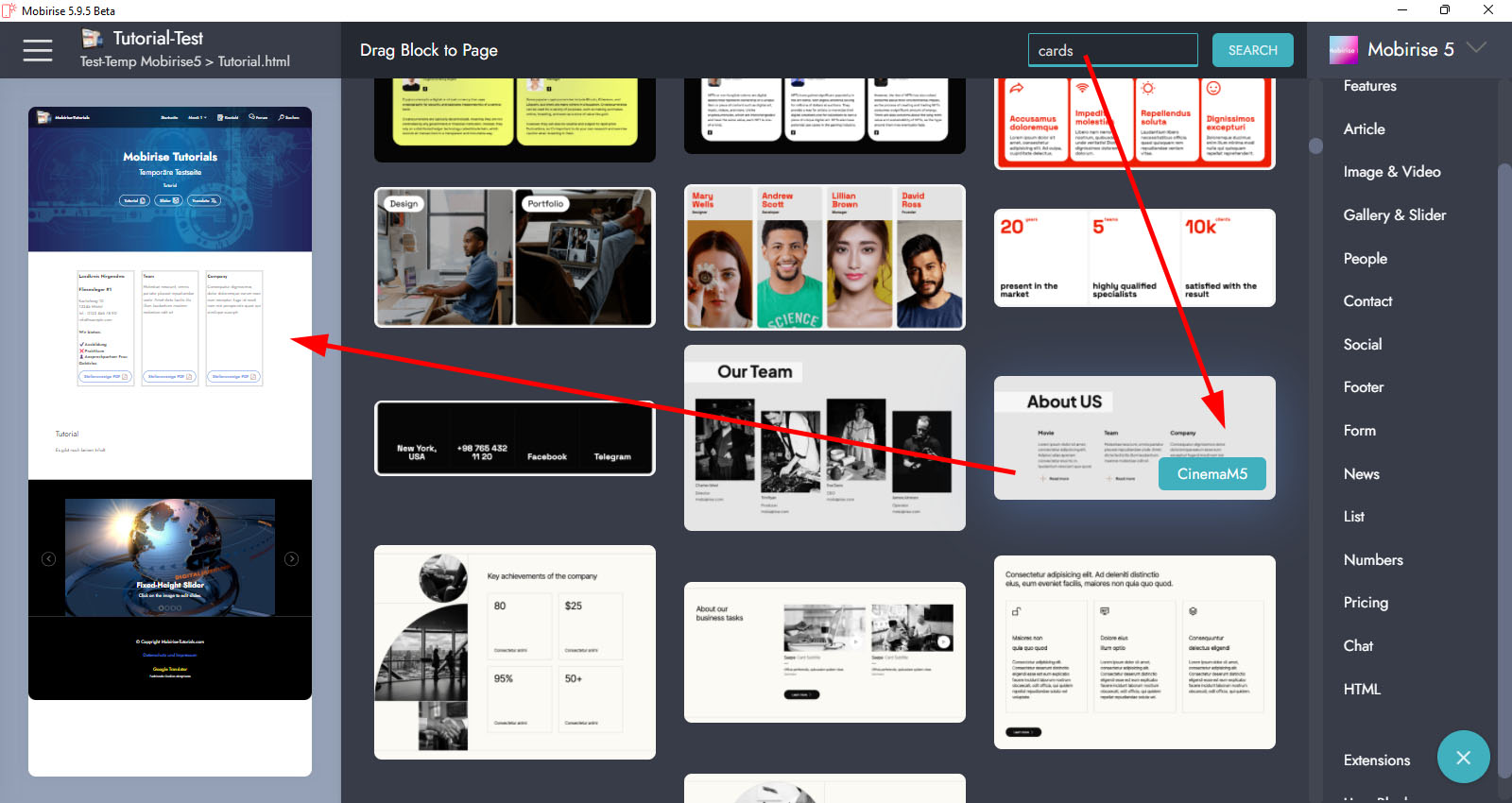
Task: Select the Our Team block thumbnail
Action: pyautogui.click(x=825, y=437)
